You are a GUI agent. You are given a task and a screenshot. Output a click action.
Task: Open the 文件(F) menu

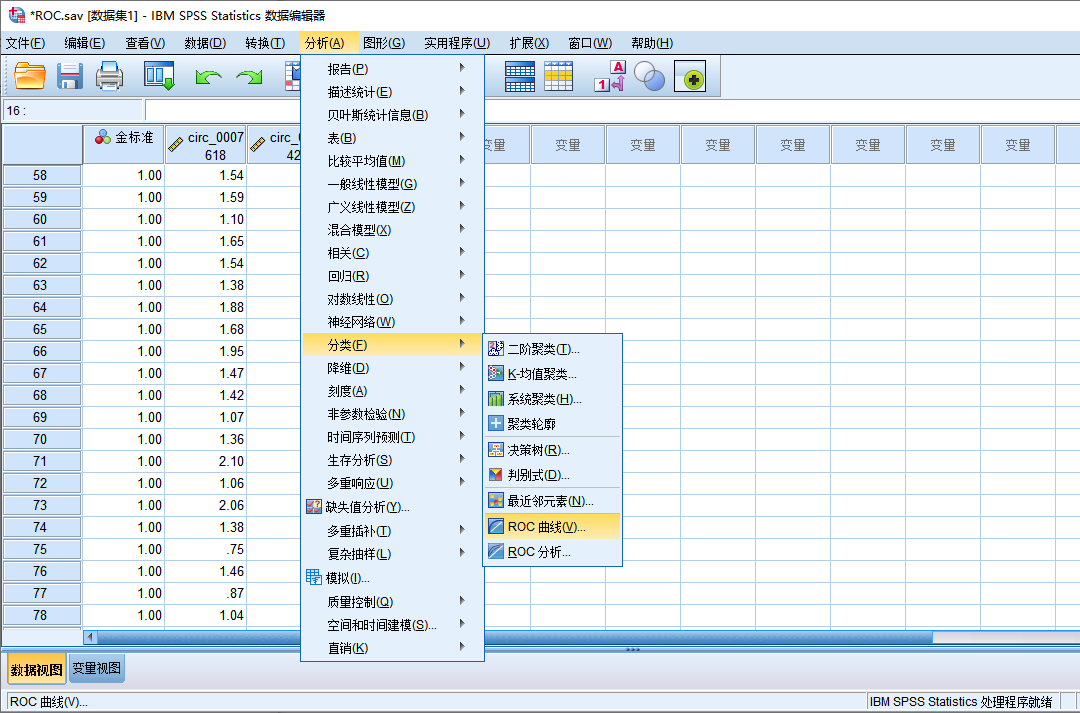coord(25,43)
